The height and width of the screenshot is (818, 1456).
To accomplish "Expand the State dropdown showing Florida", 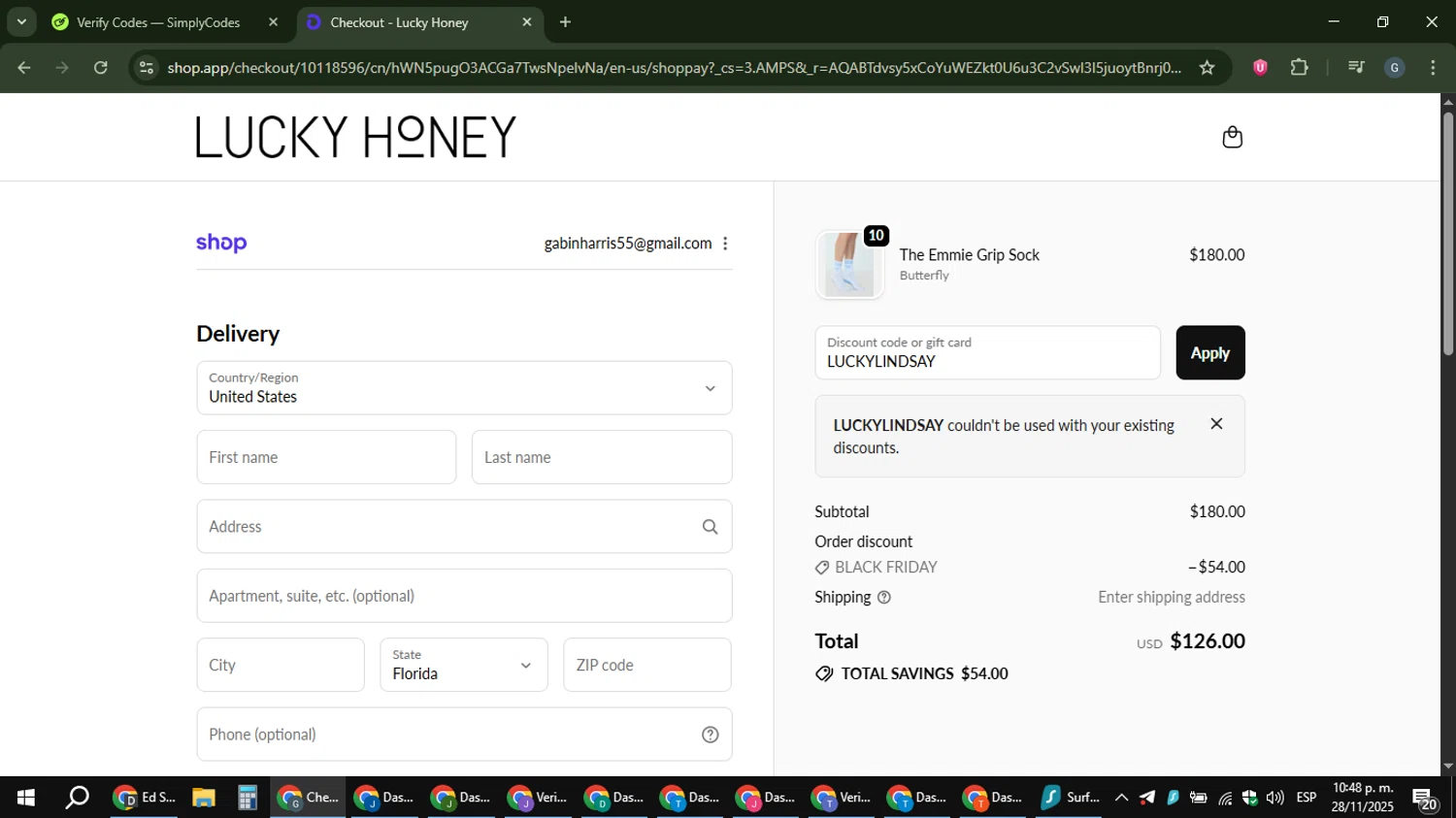I will [464, 665].
